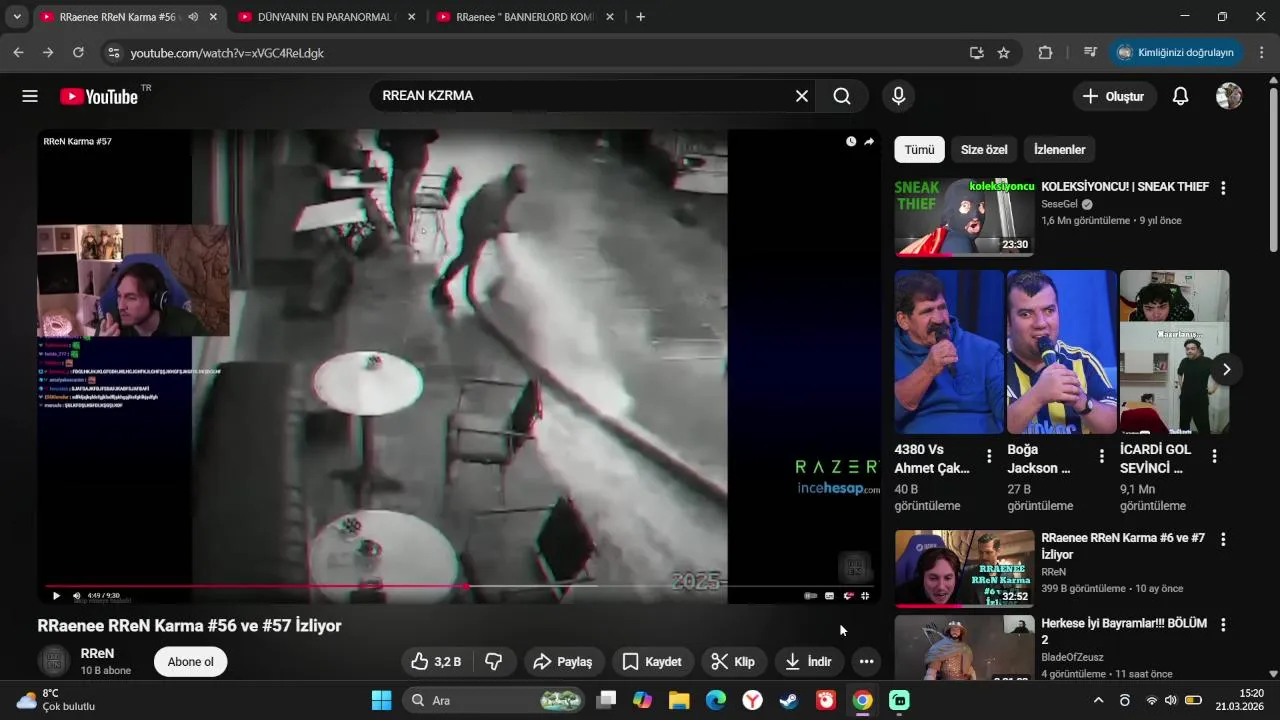
Task: Reload the page
Action: tap(78, 53)
